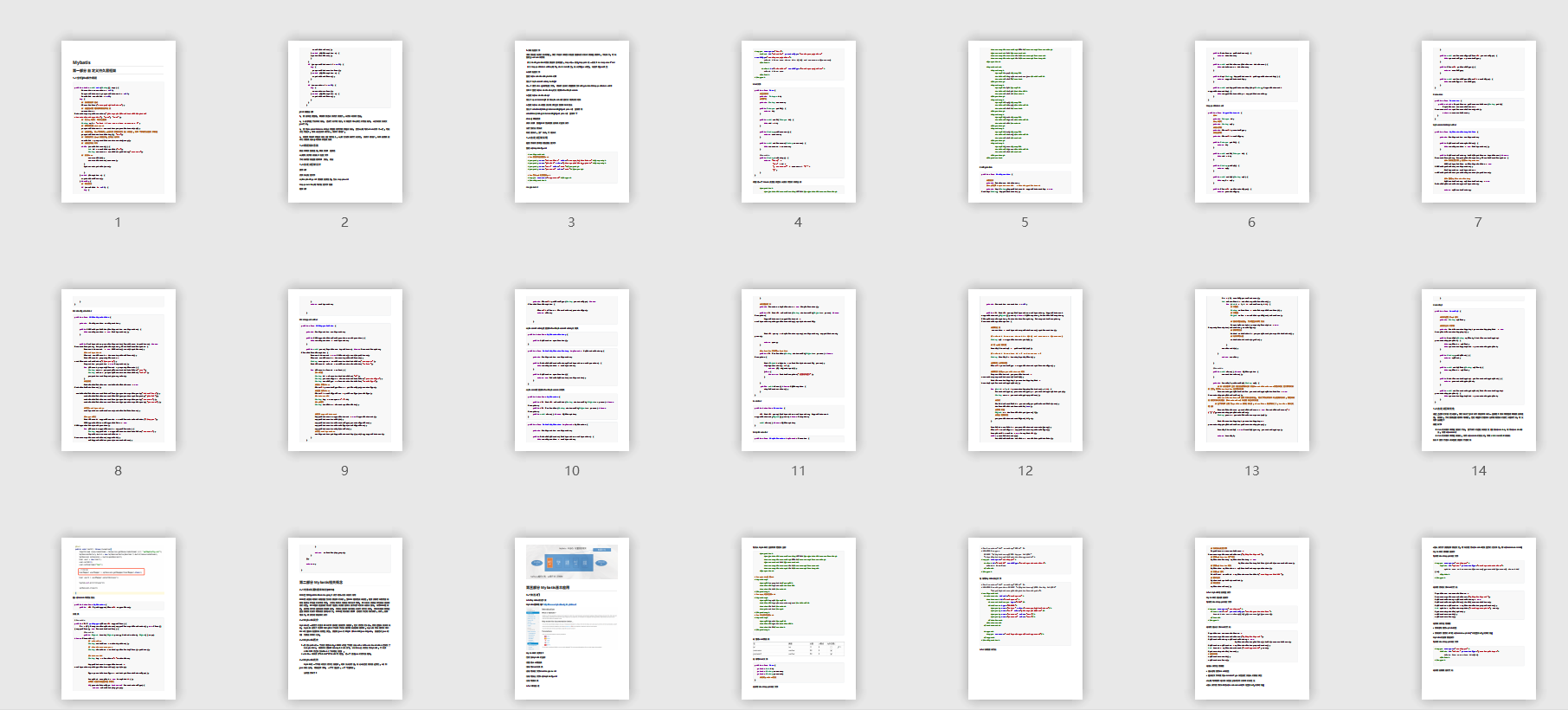Select the thumbnail whose lower half is blank

coord(1025,618)
